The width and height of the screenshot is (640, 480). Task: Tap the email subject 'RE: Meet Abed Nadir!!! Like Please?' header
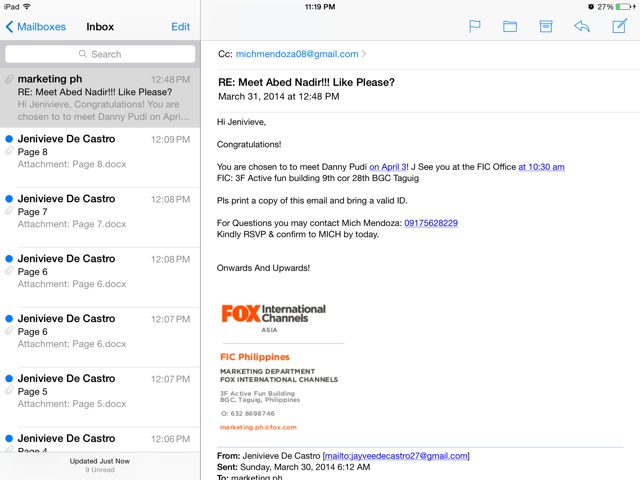pos(306,82)
